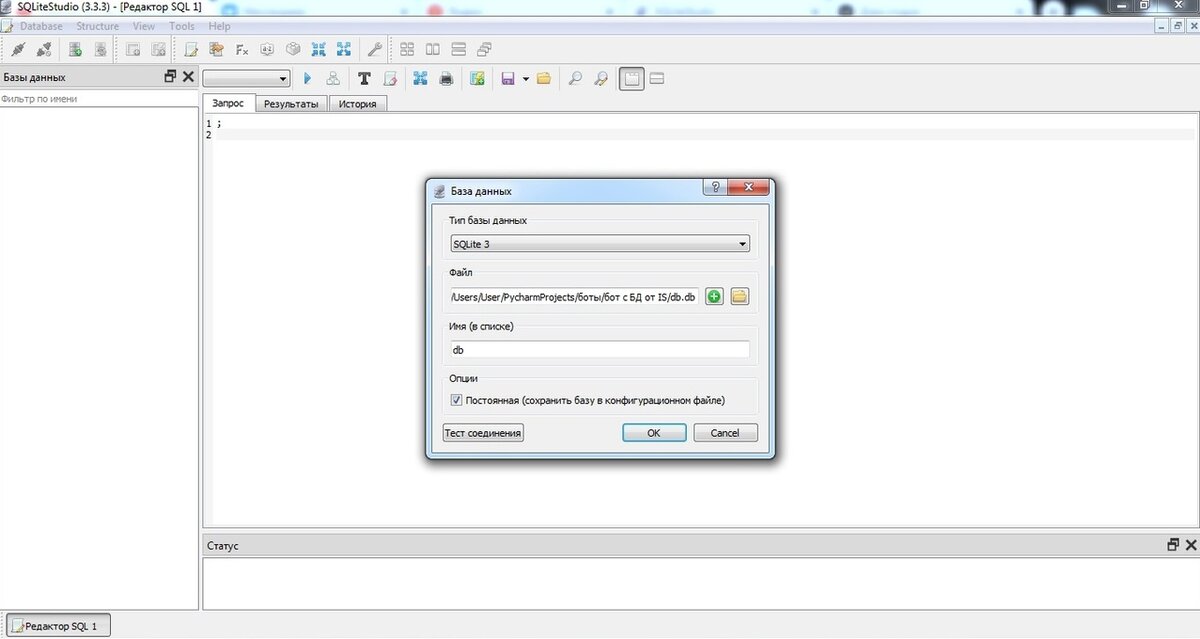Viewport: 1200px width, 639px height.
Task: Close the Базы данных panel
Action: (188, 76)
